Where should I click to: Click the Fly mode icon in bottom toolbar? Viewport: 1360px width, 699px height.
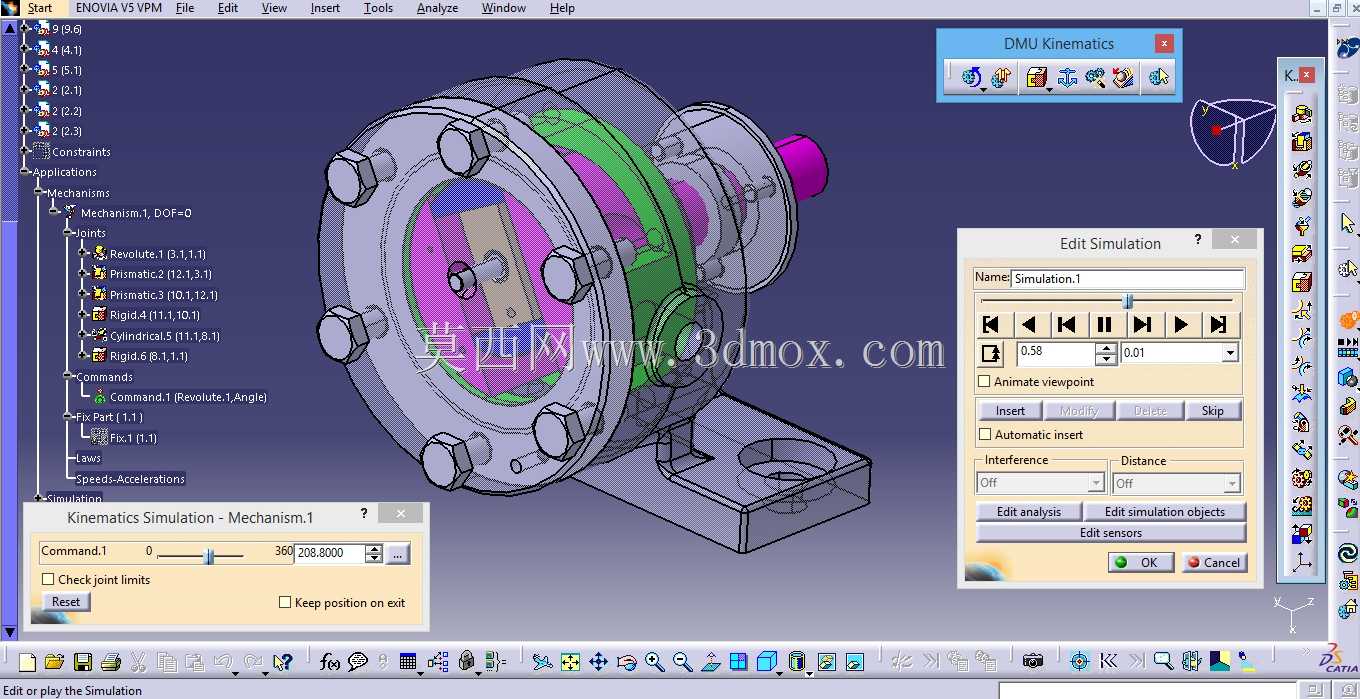pyautogui.click(x=542, y=661)
